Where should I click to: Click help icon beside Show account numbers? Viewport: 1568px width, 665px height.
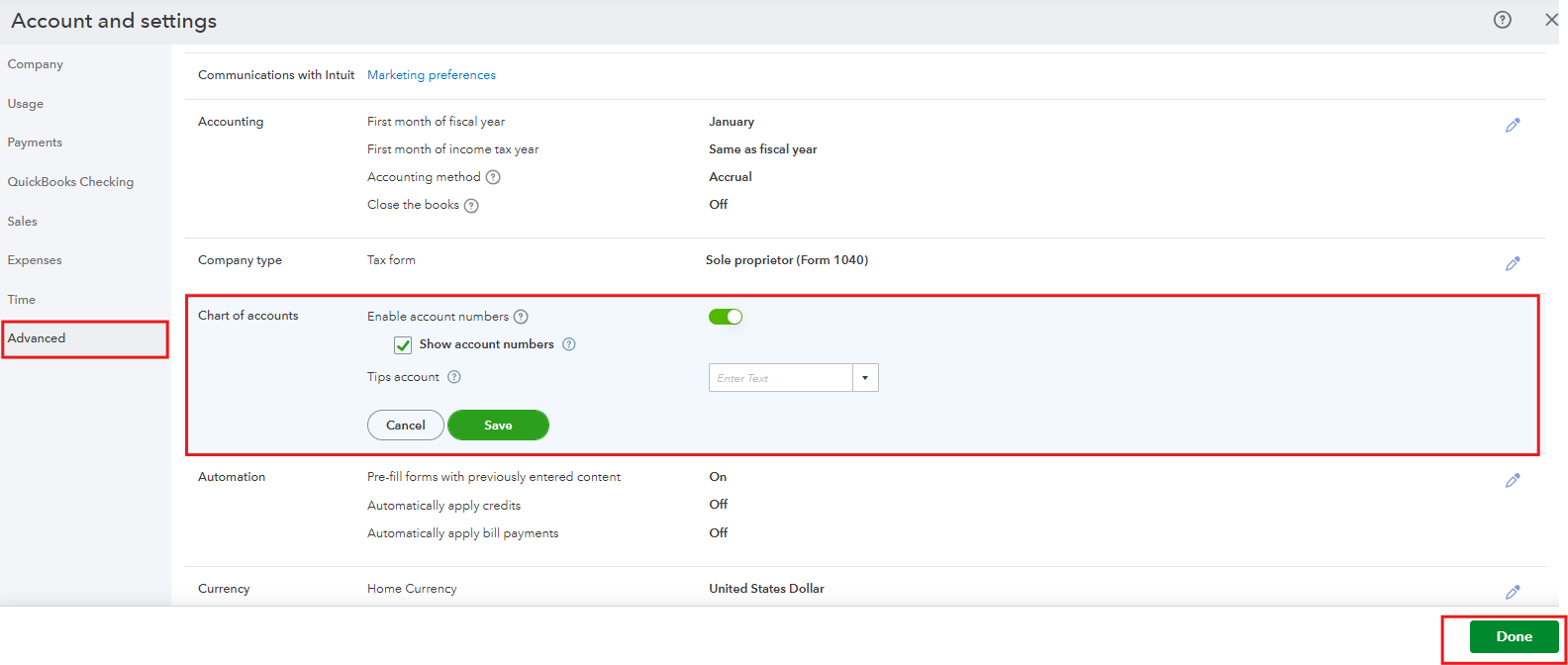(569, 344)
